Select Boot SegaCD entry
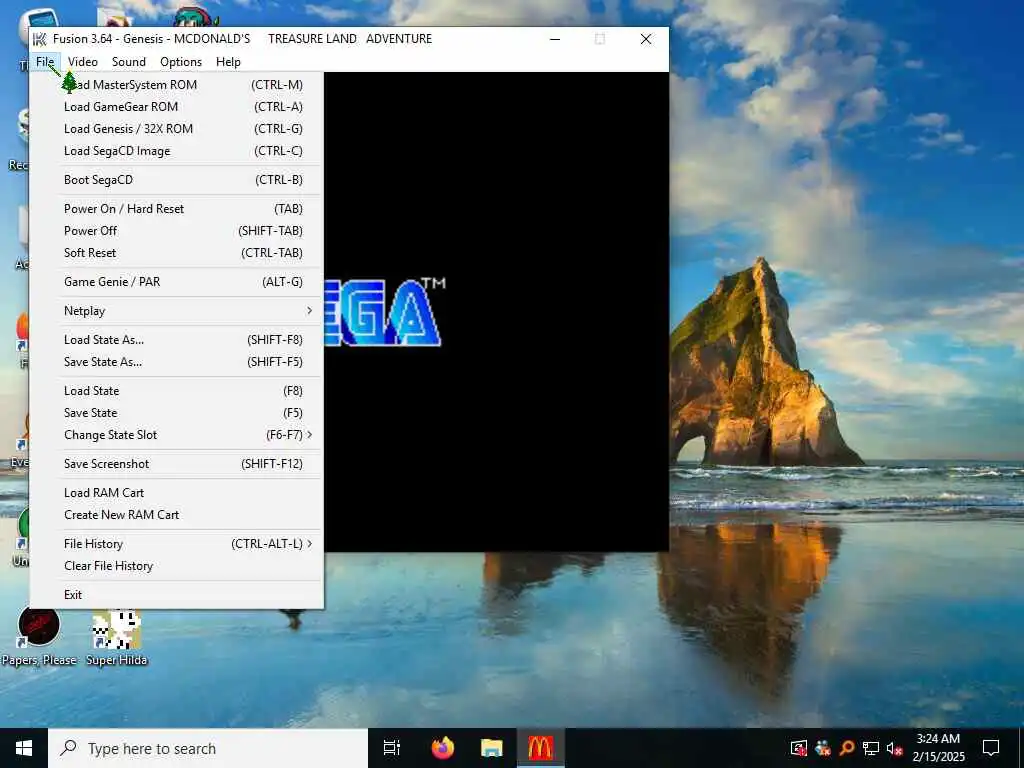 pos(177,180)
